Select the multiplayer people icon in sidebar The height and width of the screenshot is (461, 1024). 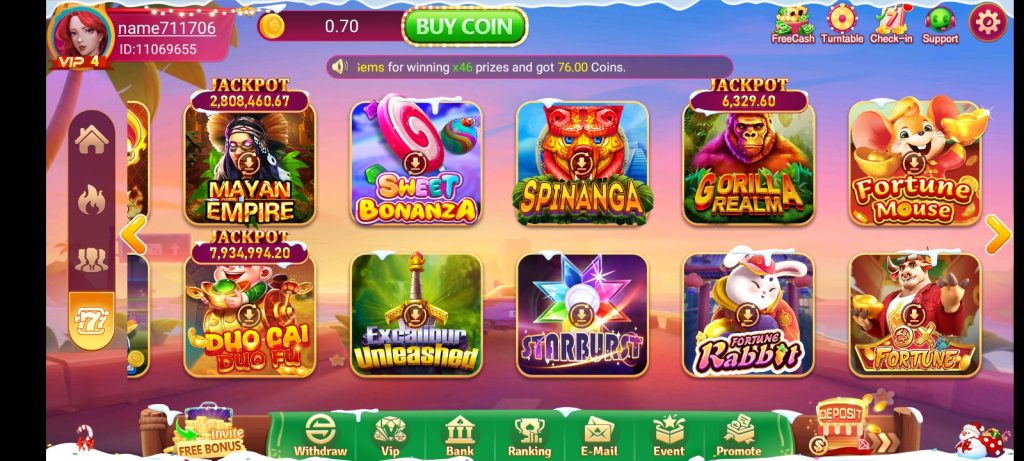tap(91, 260)
